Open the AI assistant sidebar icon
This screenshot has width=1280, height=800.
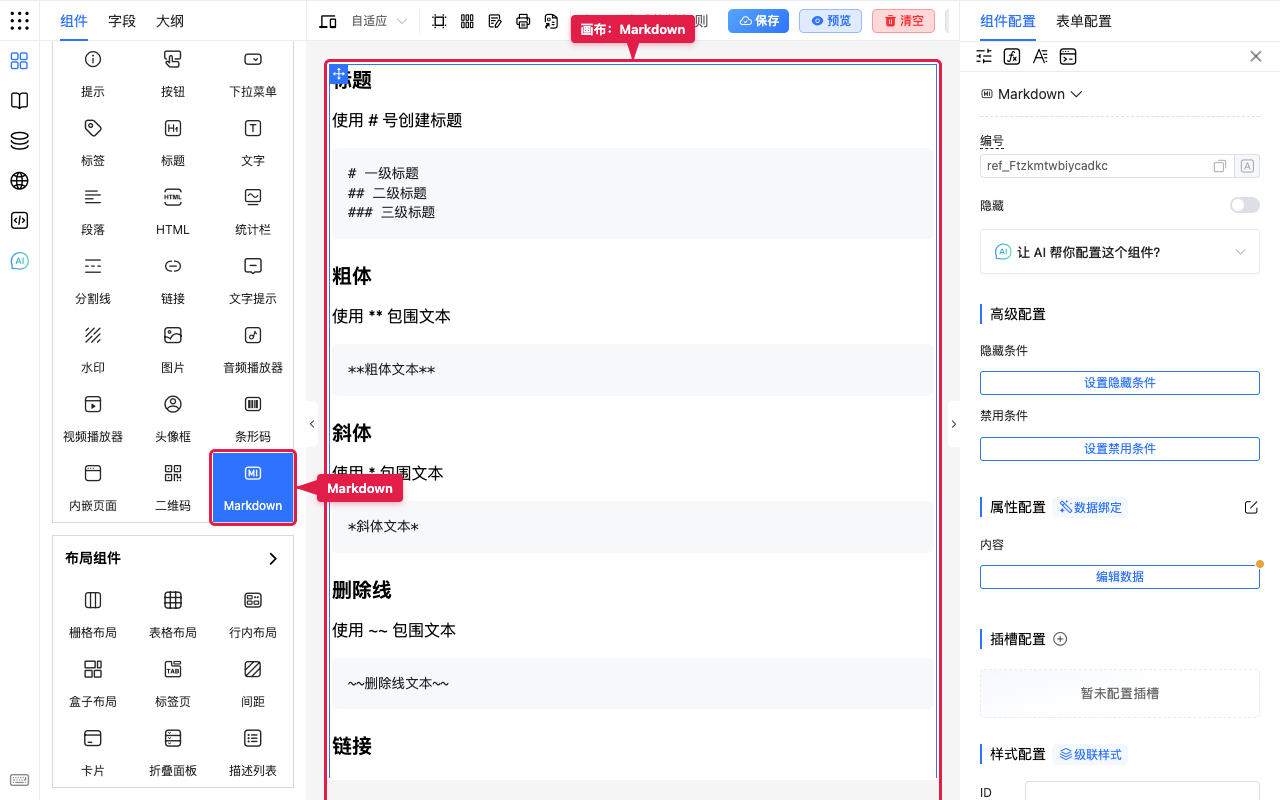[19, 261]
